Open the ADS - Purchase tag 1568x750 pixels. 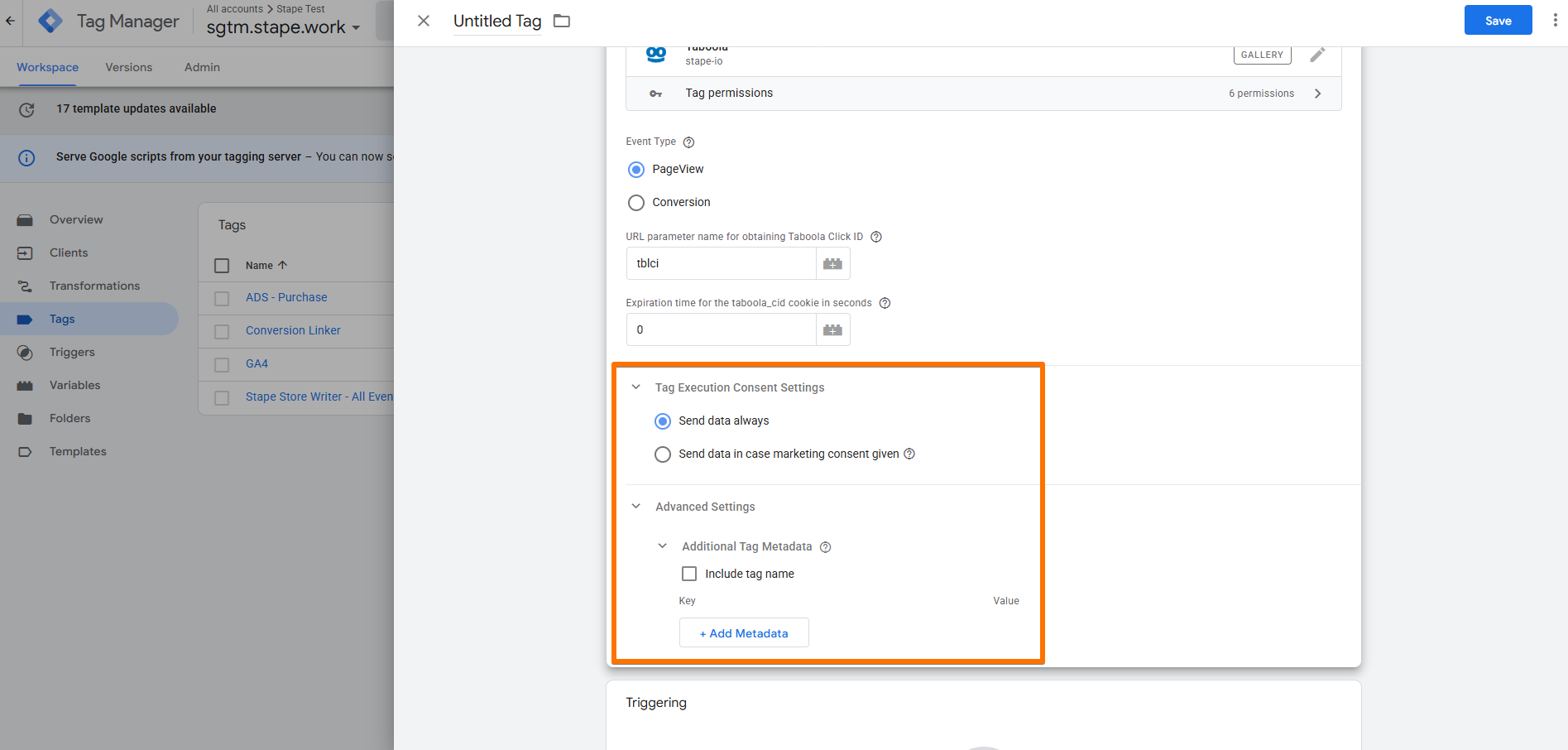pos(286,298)
